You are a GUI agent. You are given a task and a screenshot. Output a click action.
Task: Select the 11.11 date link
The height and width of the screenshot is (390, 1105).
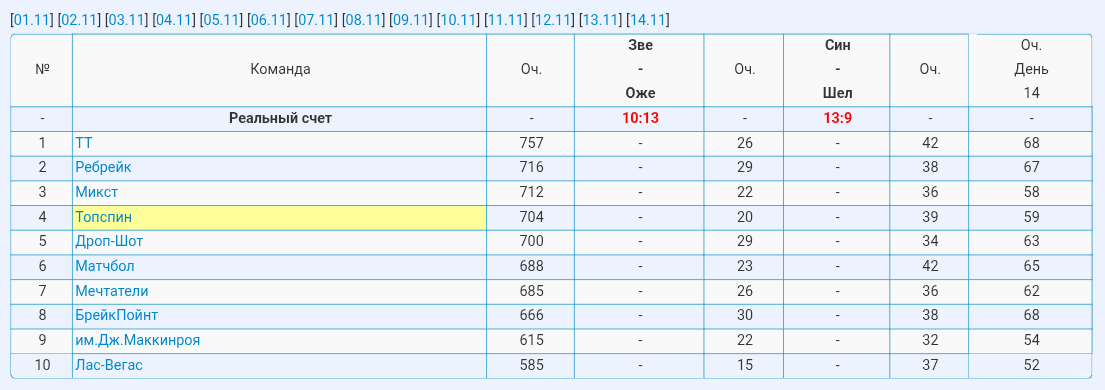coord(505,20)
